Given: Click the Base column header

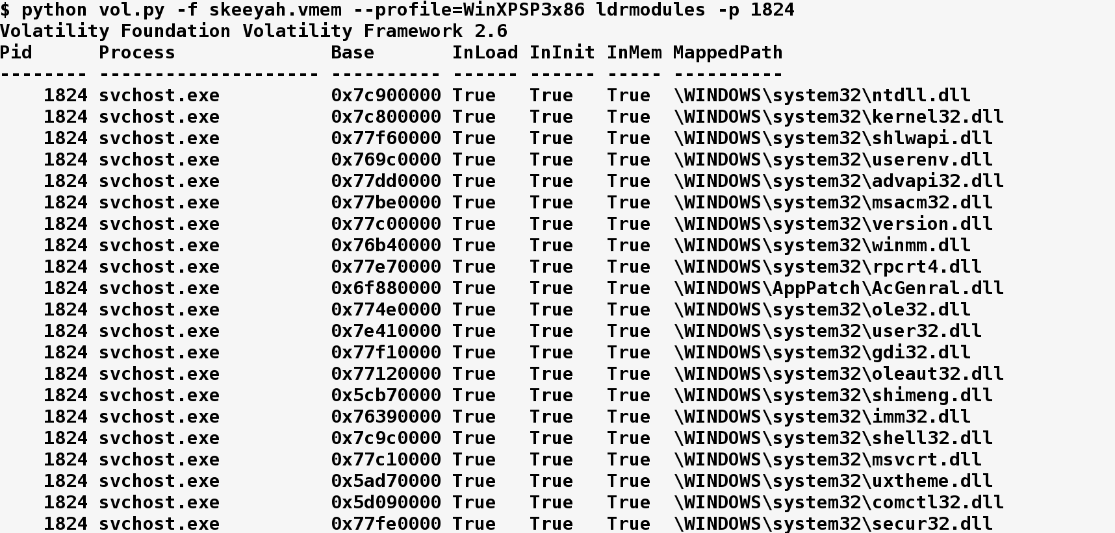Looking at the screenshot, I should (x=353, y=53).
